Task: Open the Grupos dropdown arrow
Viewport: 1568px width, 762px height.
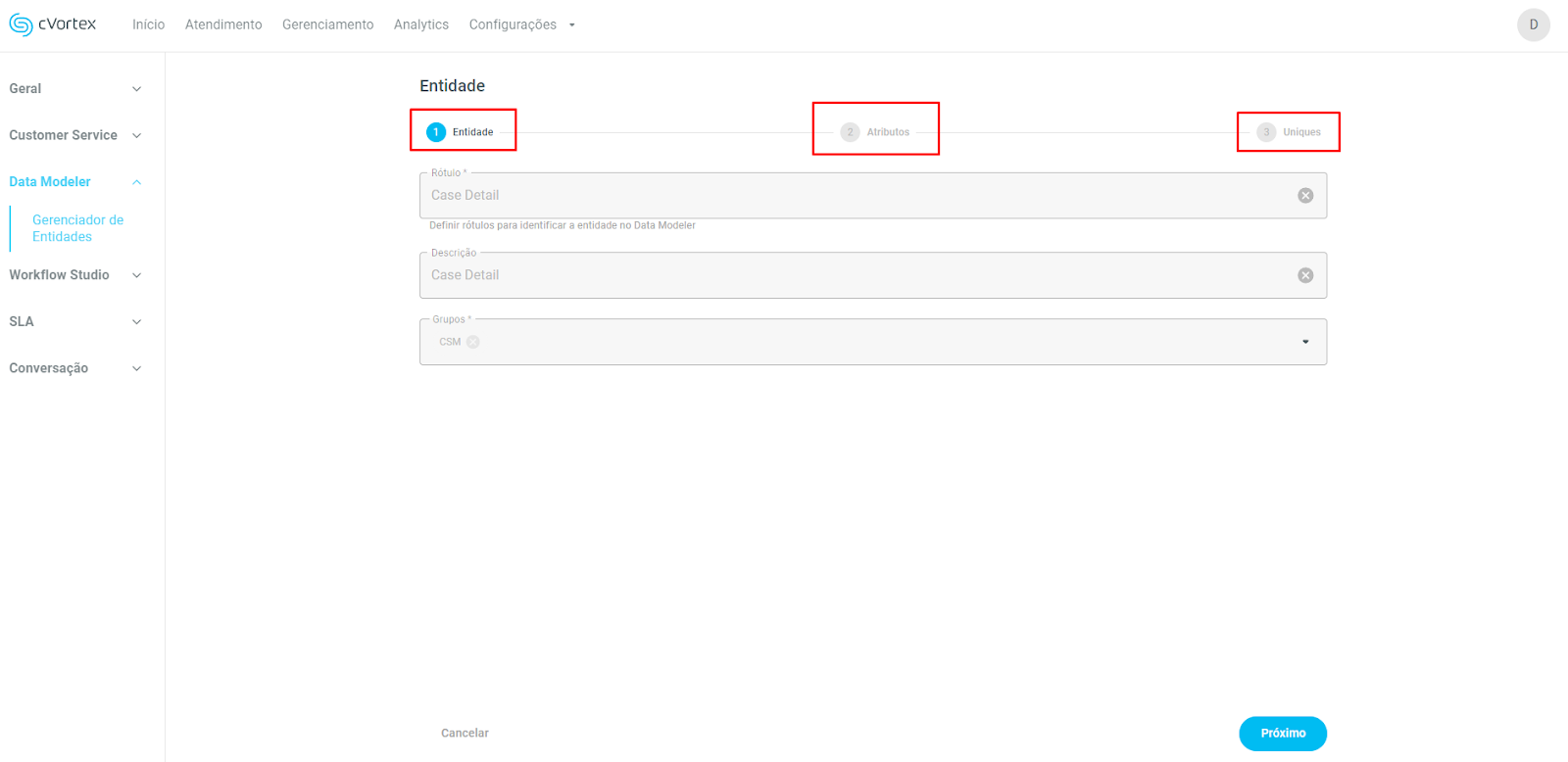Action: click(1305, 342)
